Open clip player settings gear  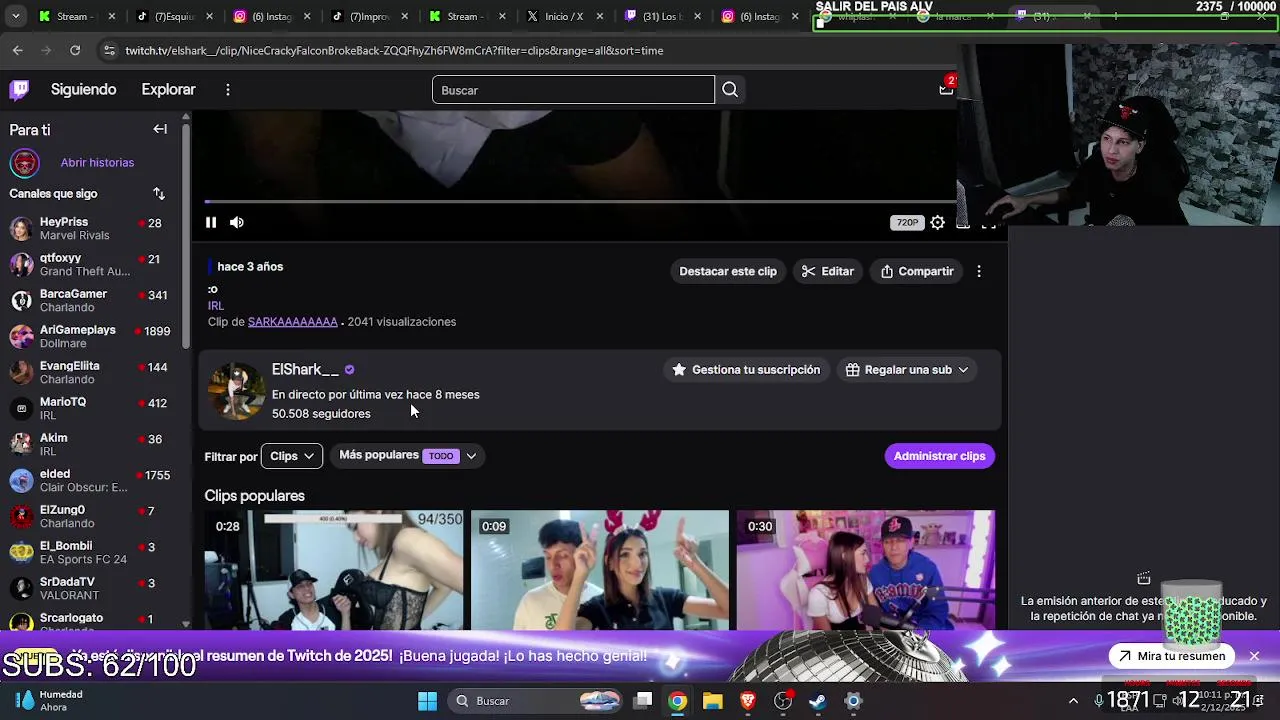pyautogui.click(x=937, y=223)
